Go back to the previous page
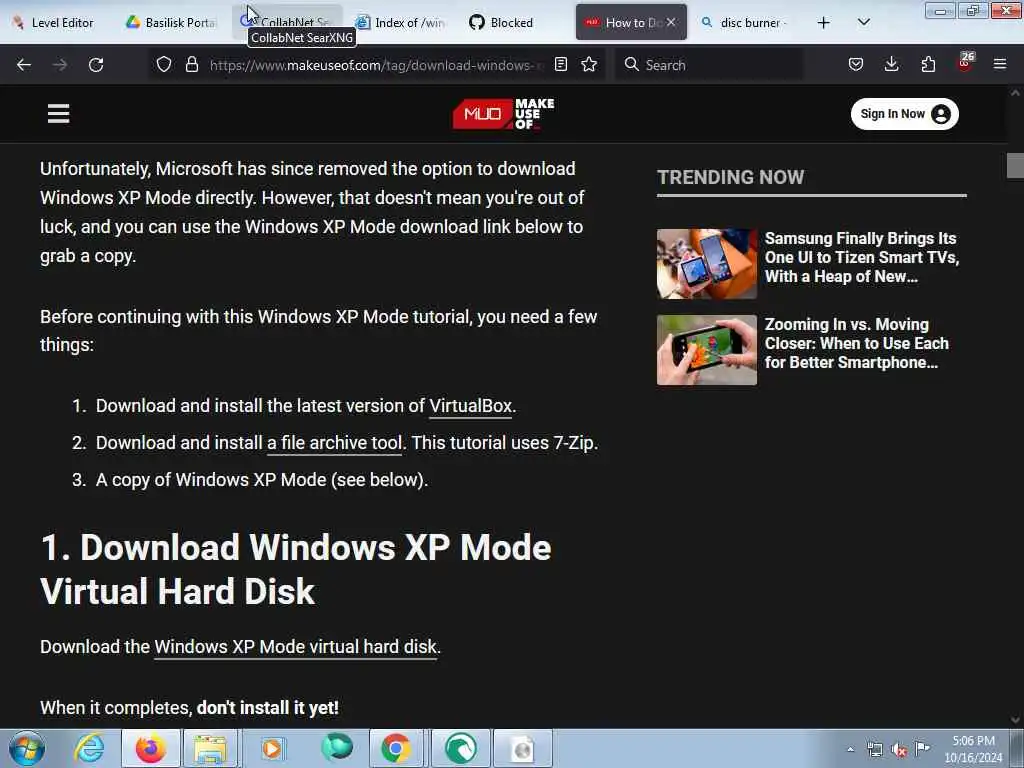Viewport: 1024px width, 768px height. 24,65
